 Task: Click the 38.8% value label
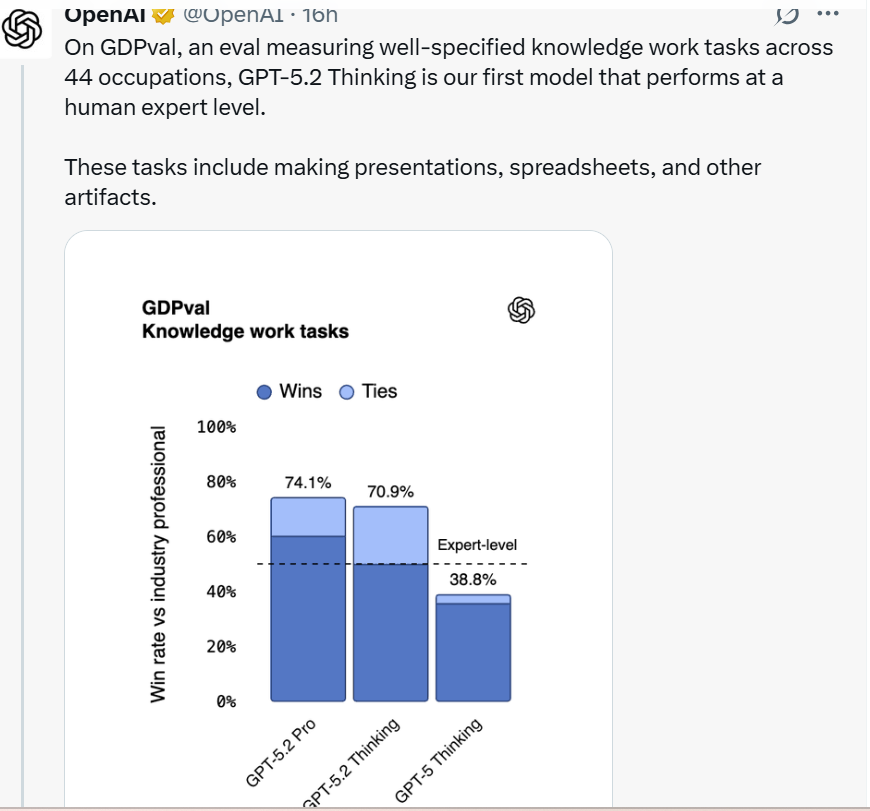(x=472, y=579)
